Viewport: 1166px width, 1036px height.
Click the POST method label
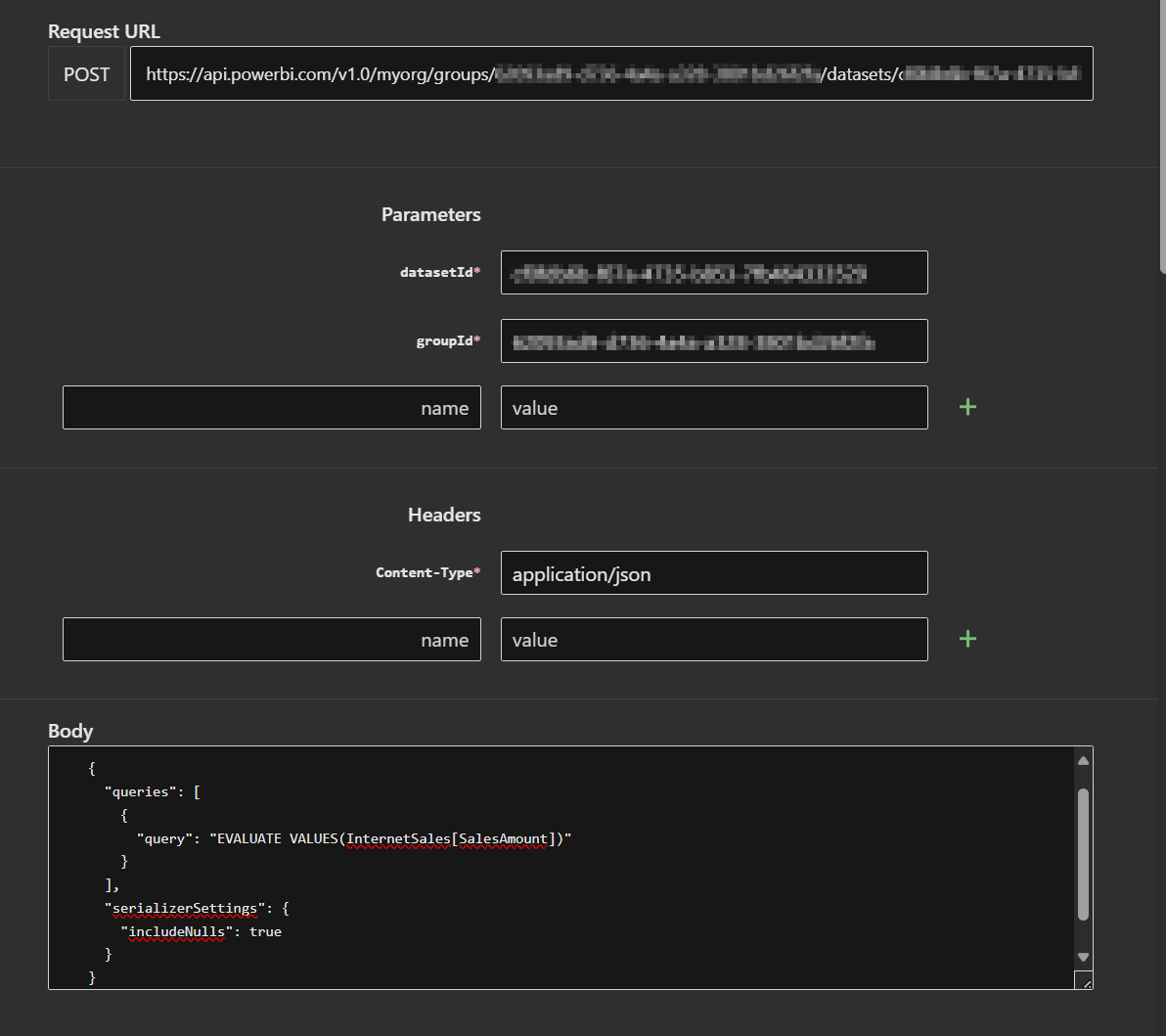tap(86, 73)
